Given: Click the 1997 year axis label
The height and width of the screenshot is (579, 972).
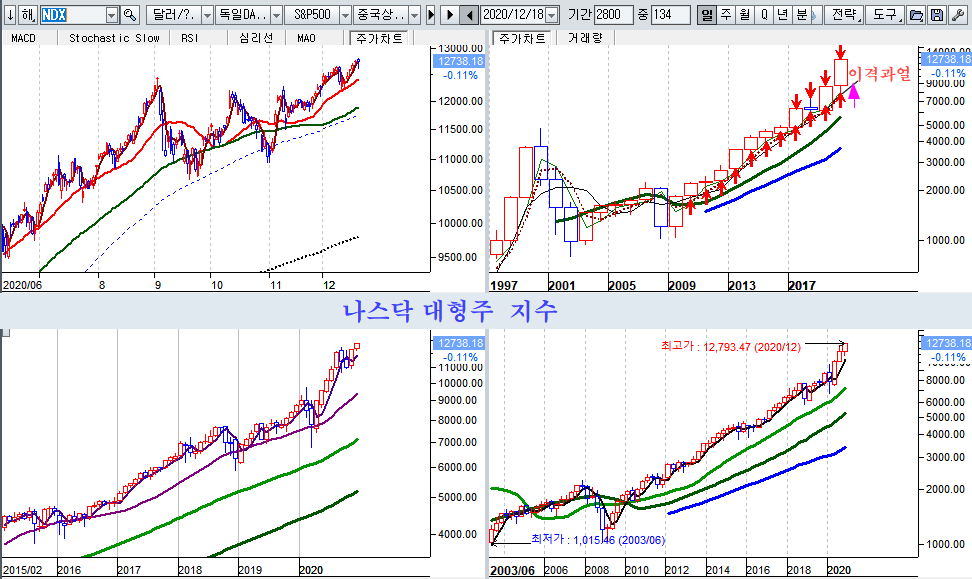Looking at the screenshot, I should coord(504,285).
